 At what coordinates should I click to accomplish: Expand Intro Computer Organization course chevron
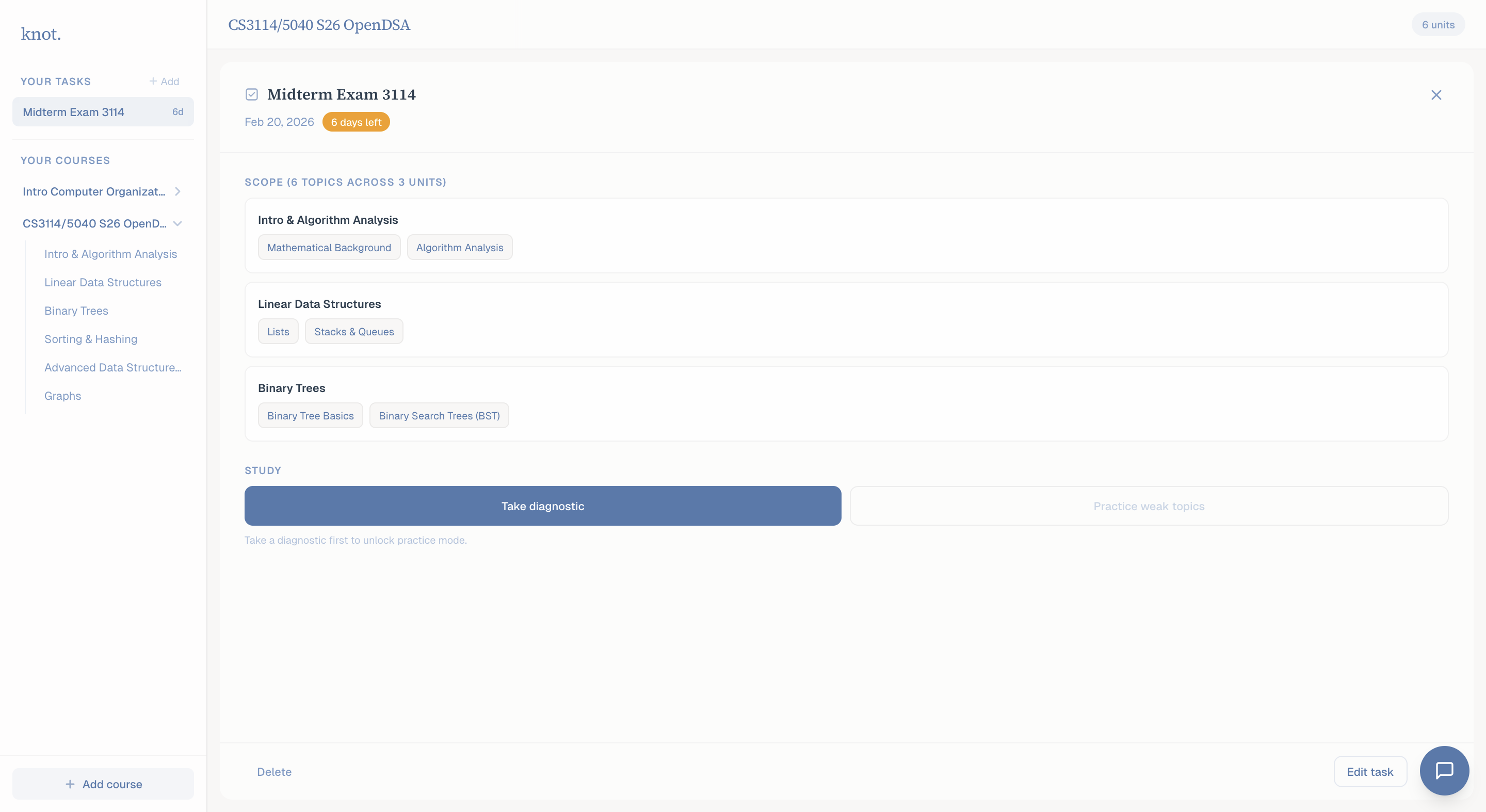coord(177,191)
